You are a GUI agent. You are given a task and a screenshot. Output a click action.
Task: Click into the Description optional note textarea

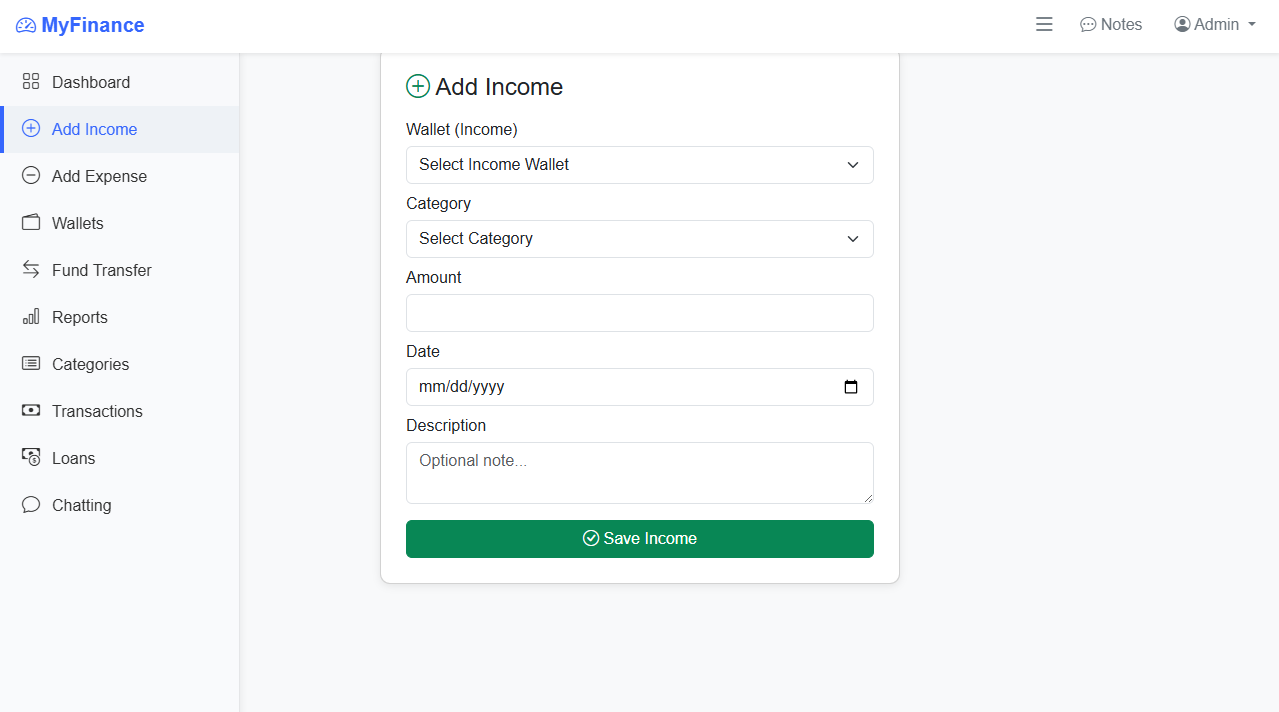pyautogui.click(x=639, y=472)
